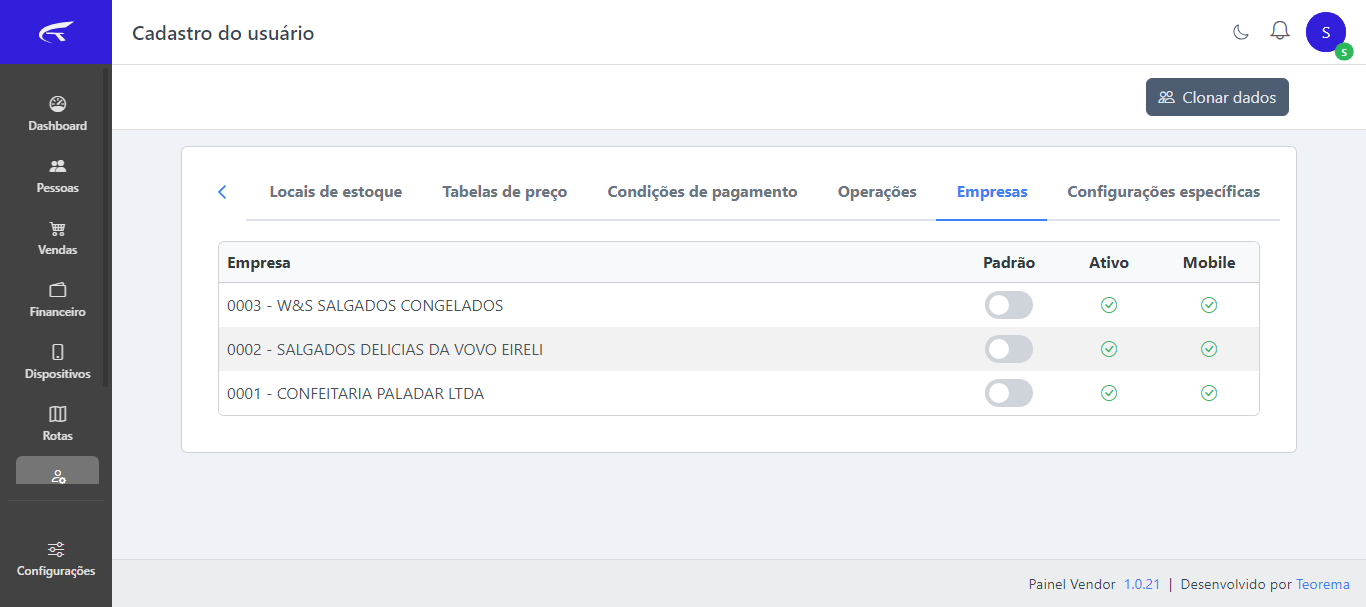Open the Teorema developer link
The height and width of the screenshot is (607, 1366).
click(x=1323, y=584)
